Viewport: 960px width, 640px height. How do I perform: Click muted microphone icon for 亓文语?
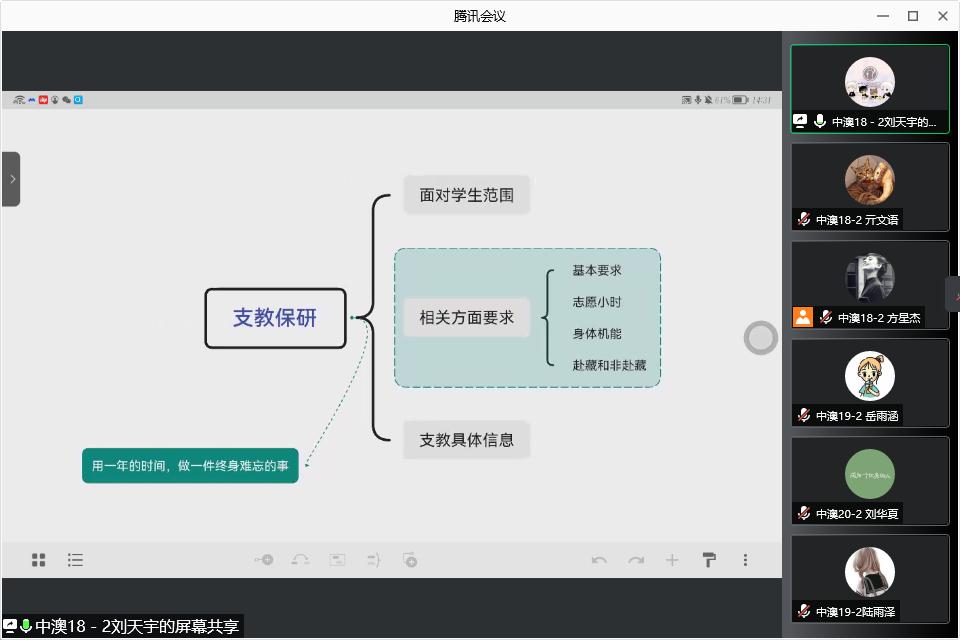coord(803,220)
